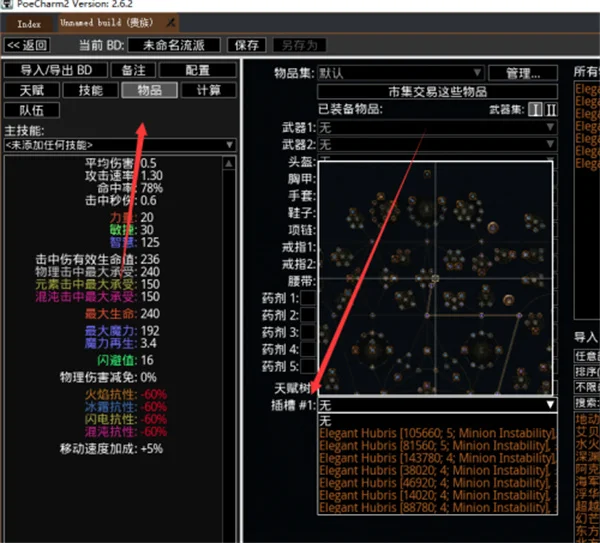This screenshot has width=600, height=543.
Task: Open the 技能 skills section
Action: (90, 90)
